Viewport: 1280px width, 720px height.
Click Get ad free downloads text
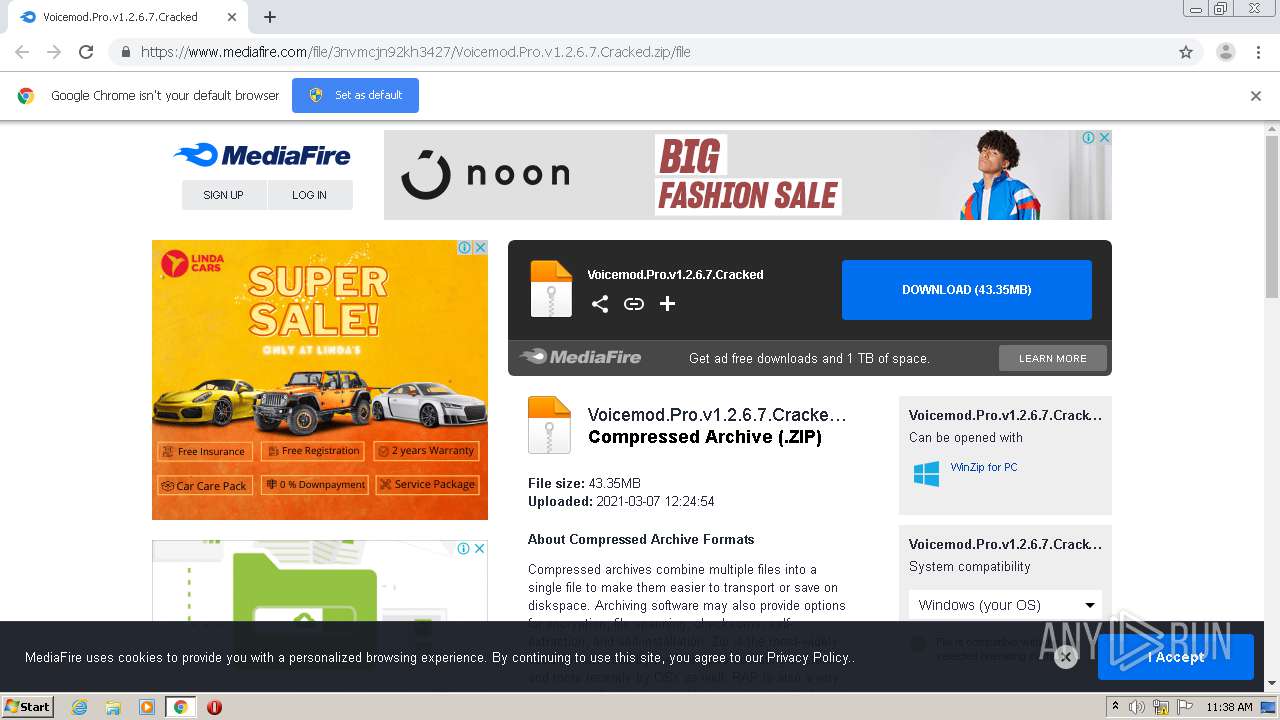(x=809, y=358)
